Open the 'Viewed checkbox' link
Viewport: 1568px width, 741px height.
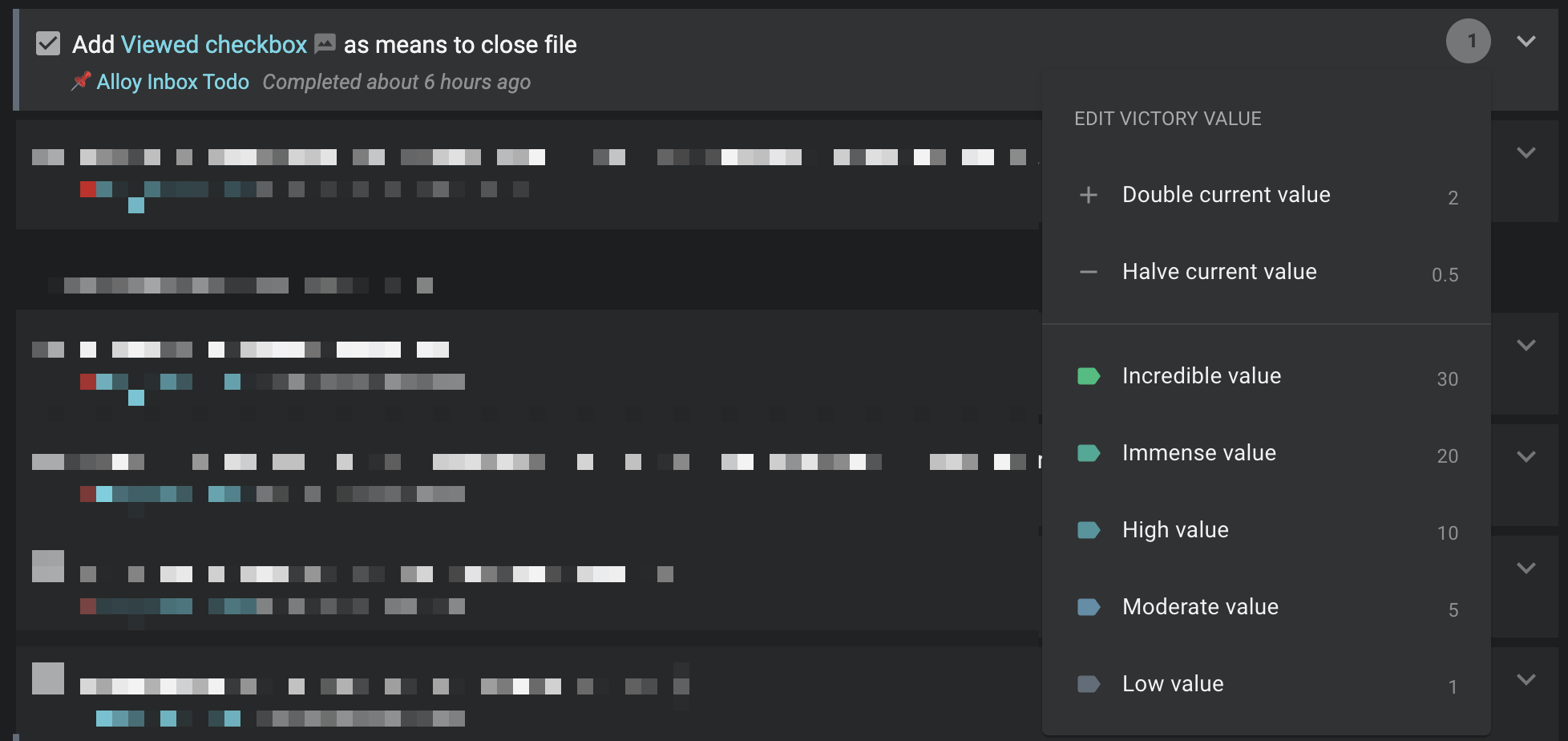[214, 44]
